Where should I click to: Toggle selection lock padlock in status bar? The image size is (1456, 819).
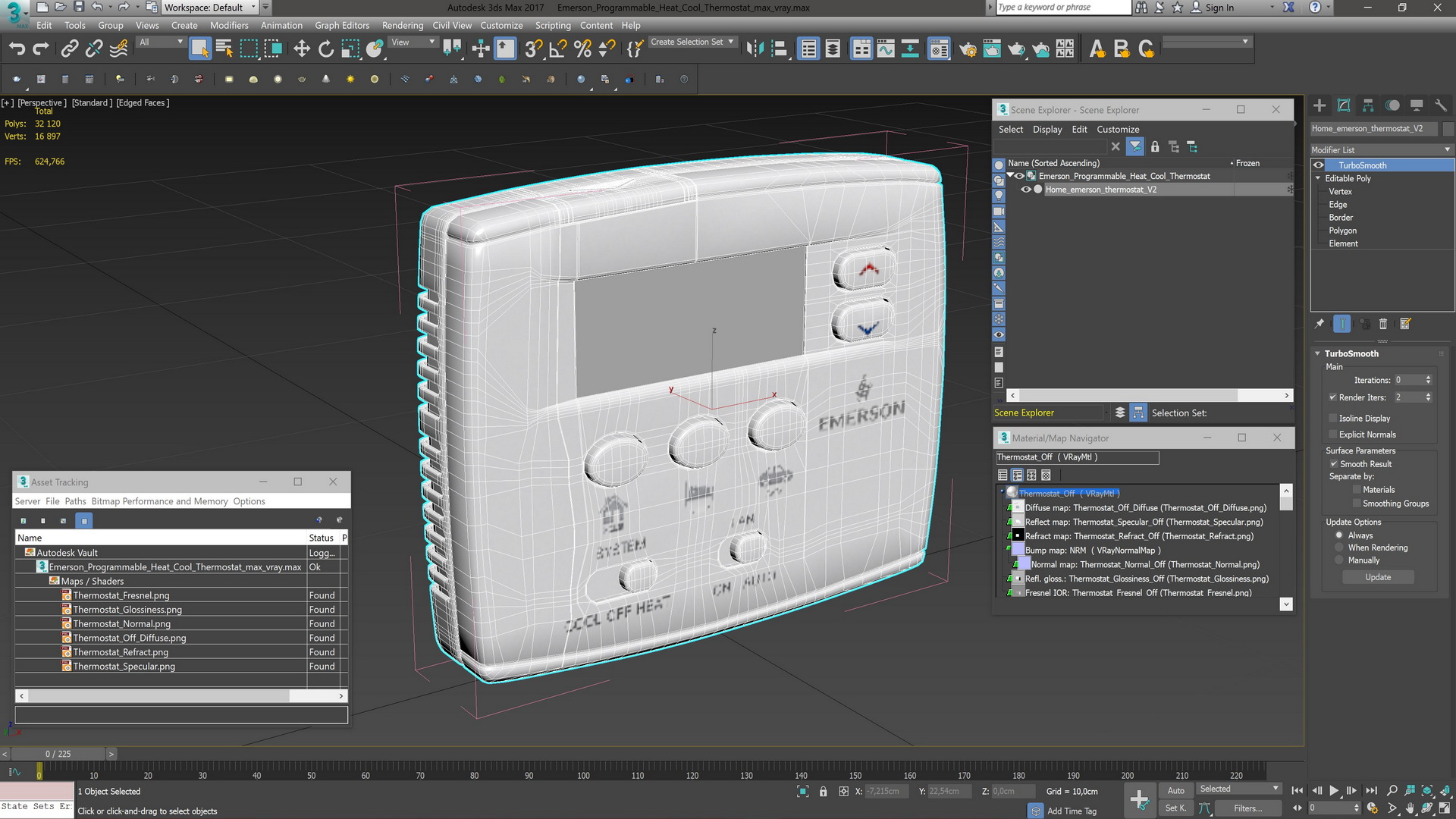(824, 791)
